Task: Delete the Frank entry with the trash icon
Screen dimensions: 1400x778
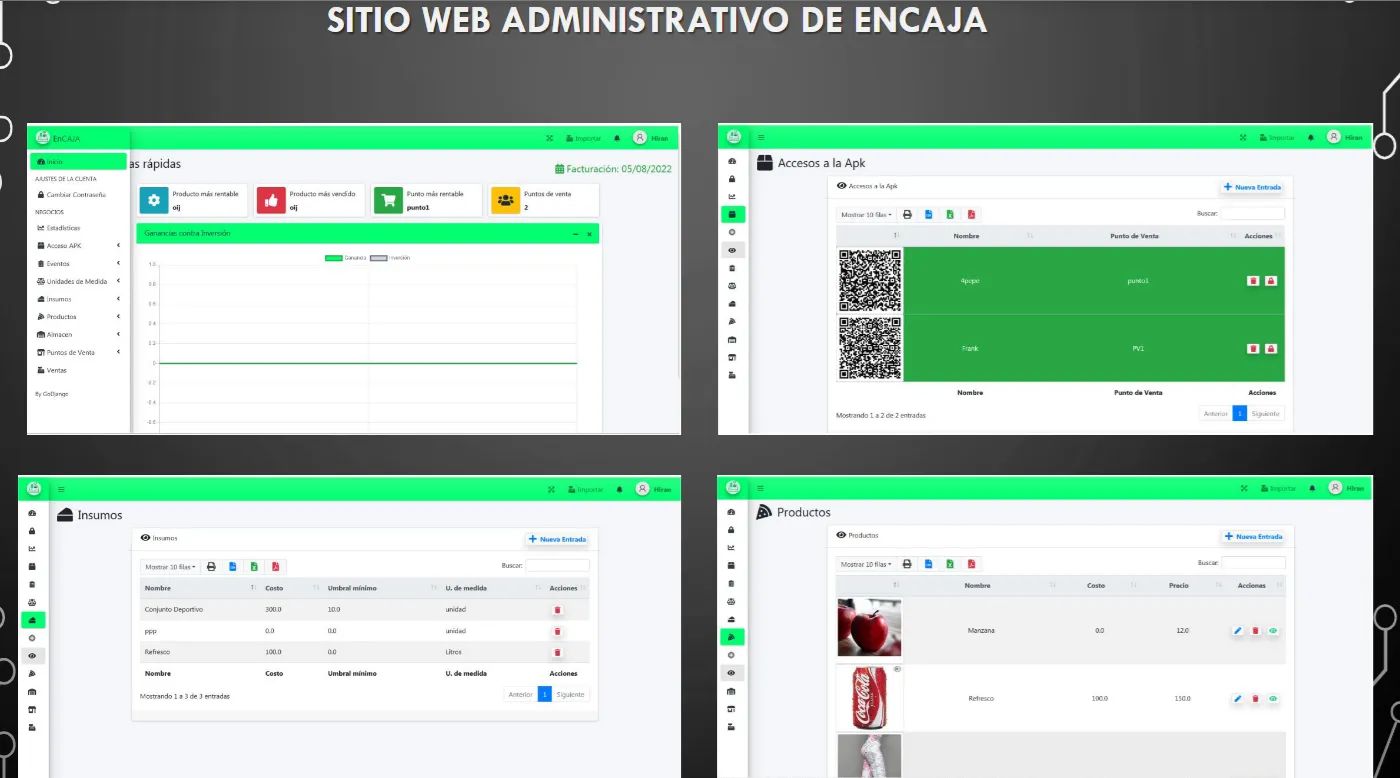Action: tap(1253, 348)
